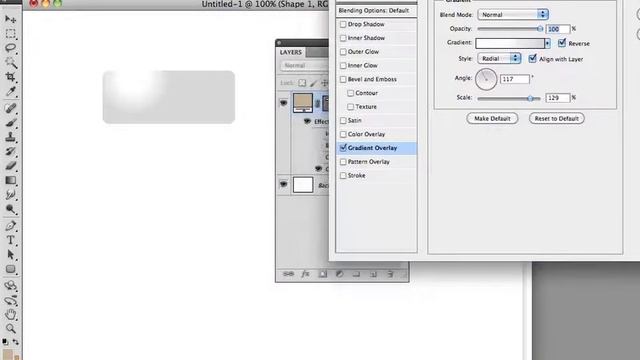The height and width of the screenshot is (360, 640).
Task: Enable the Pattern Overlay checkbox
Action: coord(343,162)
